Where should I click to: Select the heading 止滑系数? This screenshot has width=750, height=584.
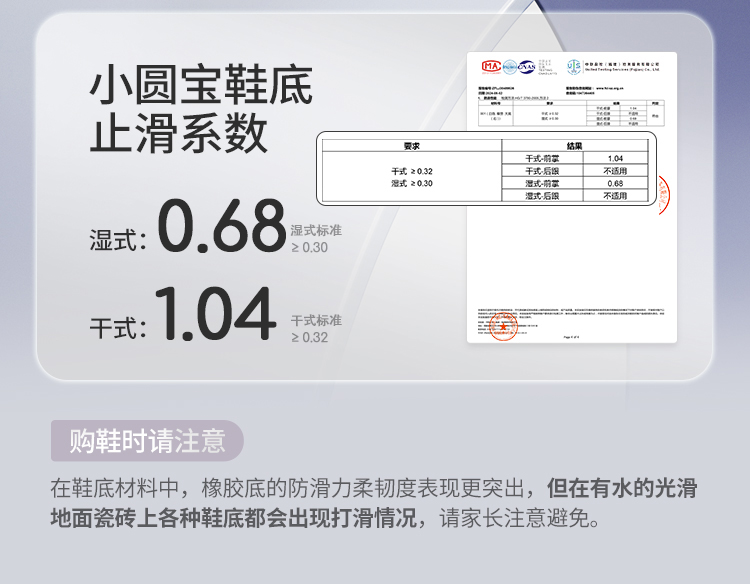(x=178, y=133)
